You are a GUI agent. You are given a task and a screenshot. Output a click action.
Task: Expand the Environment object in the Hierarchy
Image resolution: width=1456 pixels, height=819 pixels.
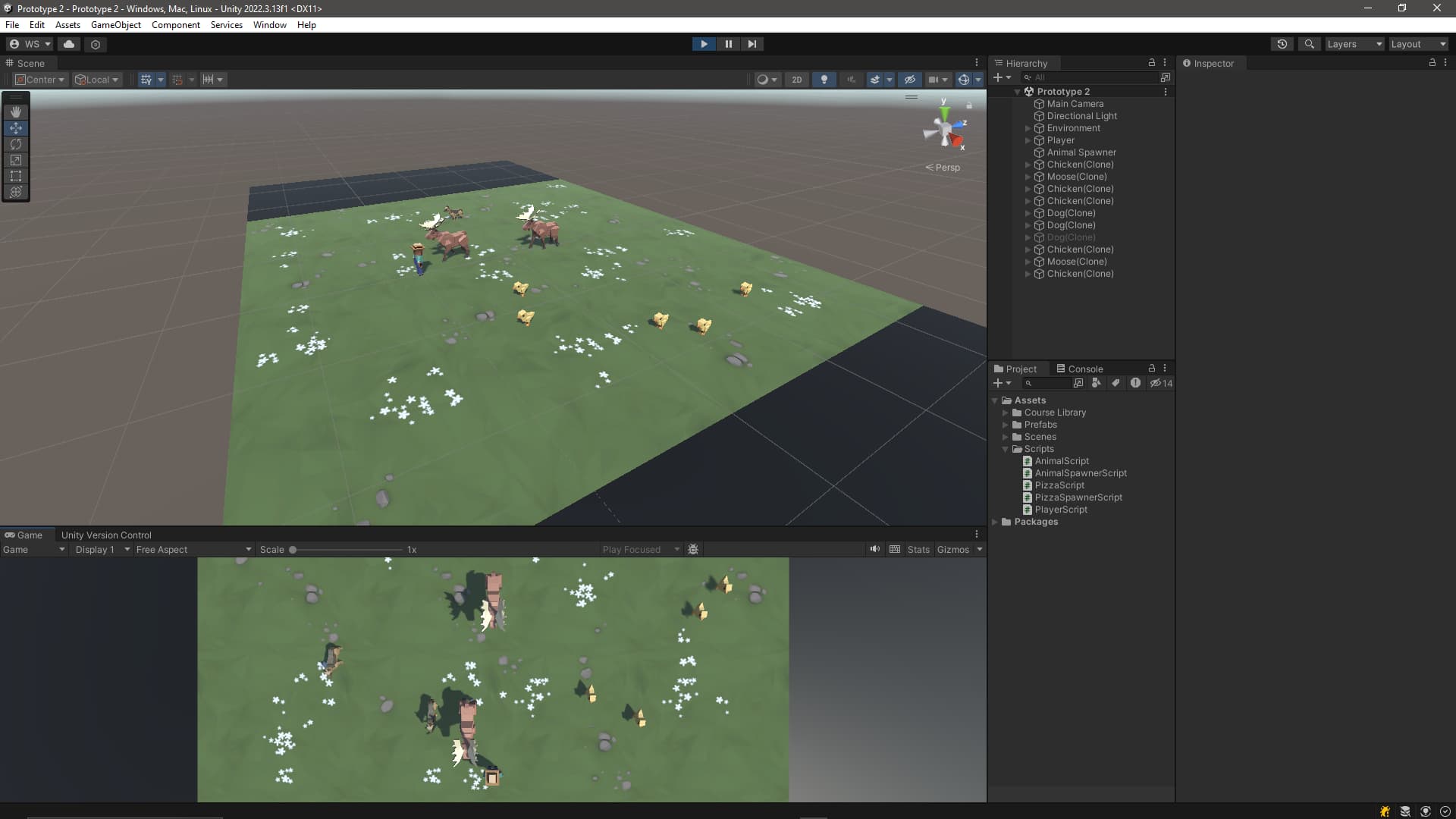[x=1028, y=128]
